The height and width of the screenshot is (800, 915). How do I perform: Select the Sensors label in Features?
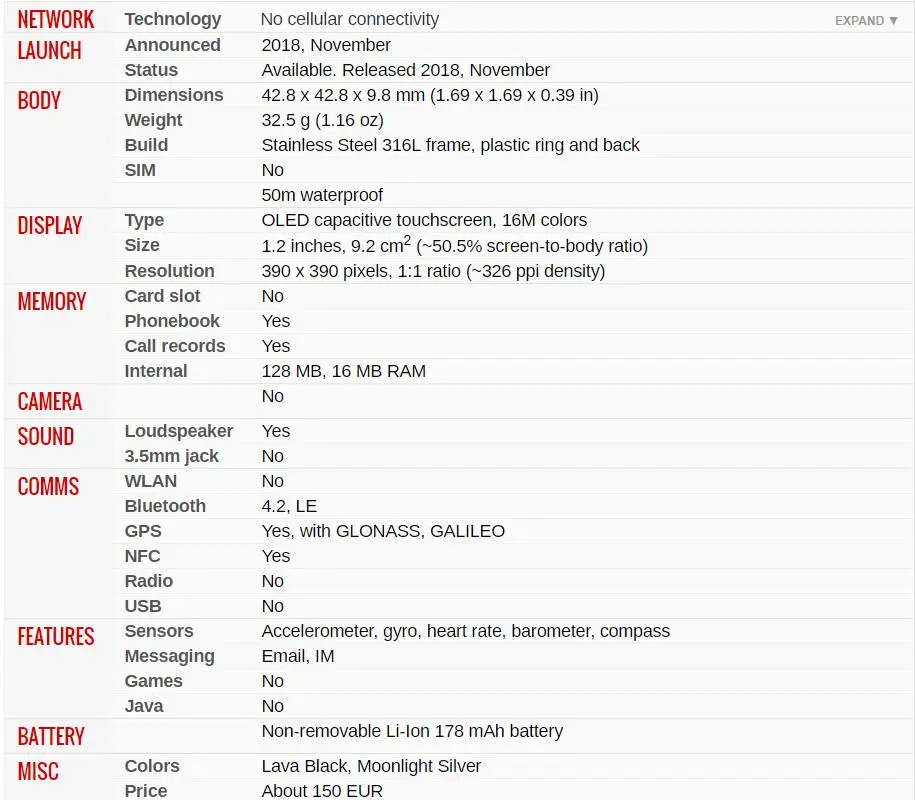(159, 631)
